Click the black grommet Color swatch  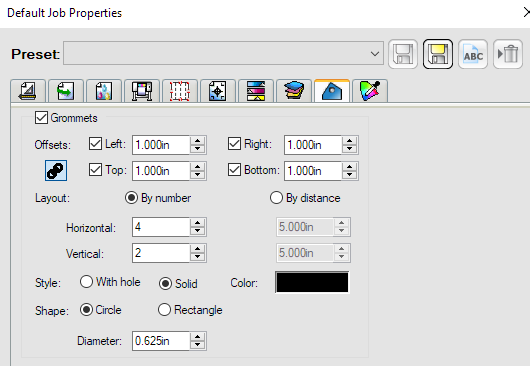(x=312, y=282)
